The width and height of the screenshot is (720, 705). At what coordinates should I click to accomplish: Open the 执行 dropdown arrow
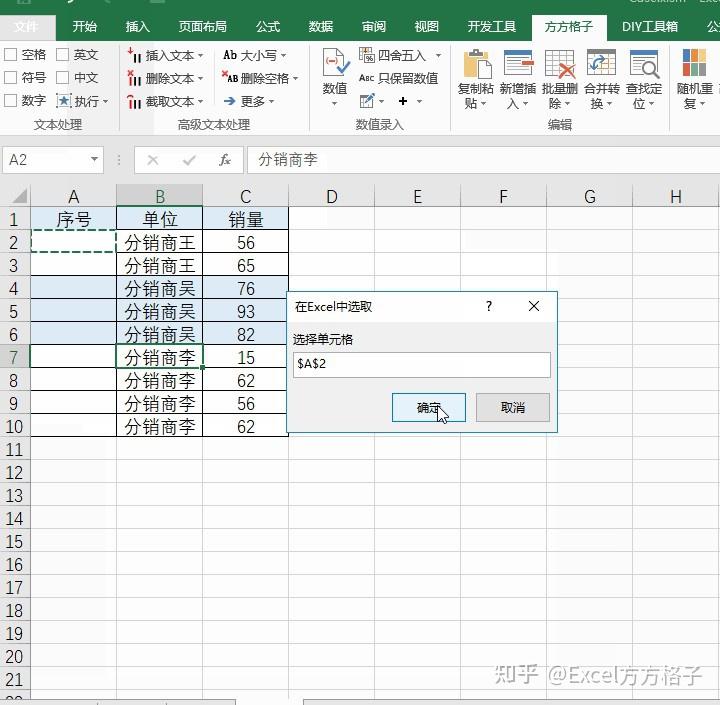click(106, 101)
